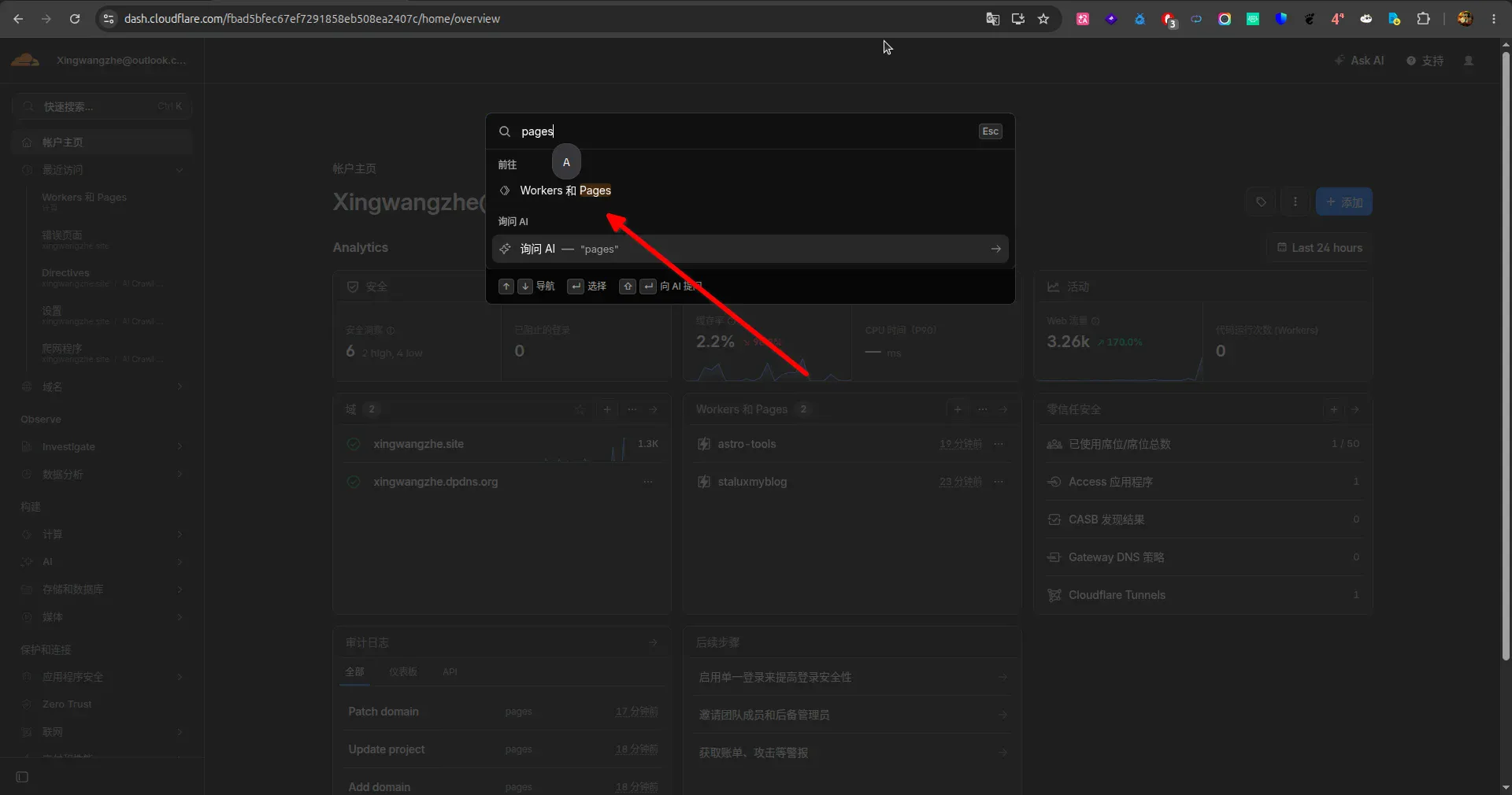Open 启用单一登录来提高登录安全性 next step
The width and height of the screenshot is (1512, 795).
point(852,677)
